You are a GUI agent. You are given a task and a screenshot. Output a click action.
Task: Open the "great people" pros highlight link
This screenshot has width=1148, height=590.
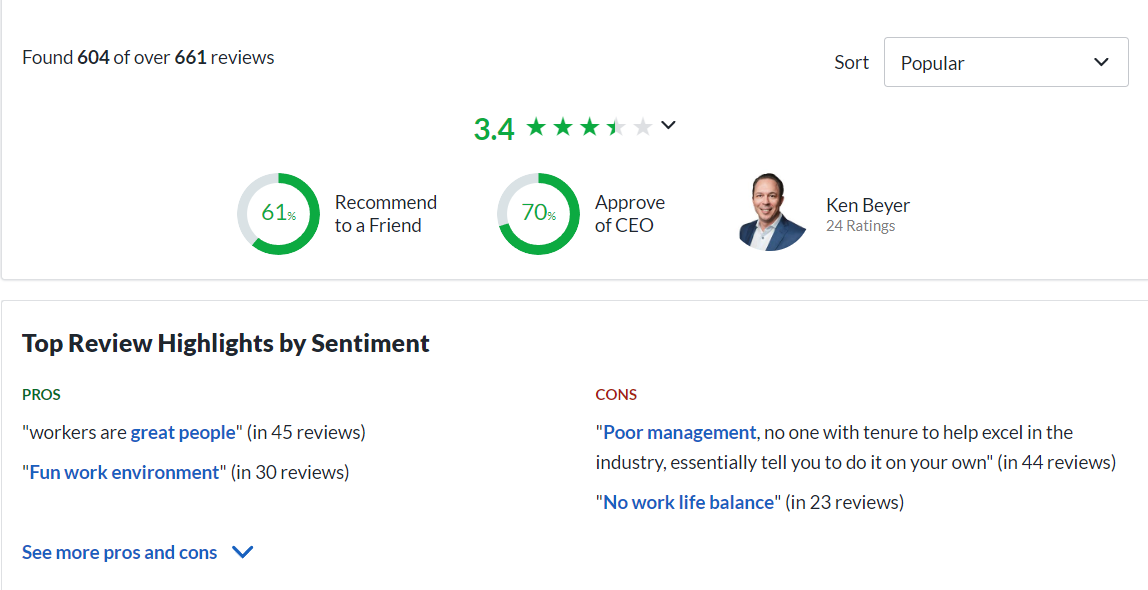183,432
